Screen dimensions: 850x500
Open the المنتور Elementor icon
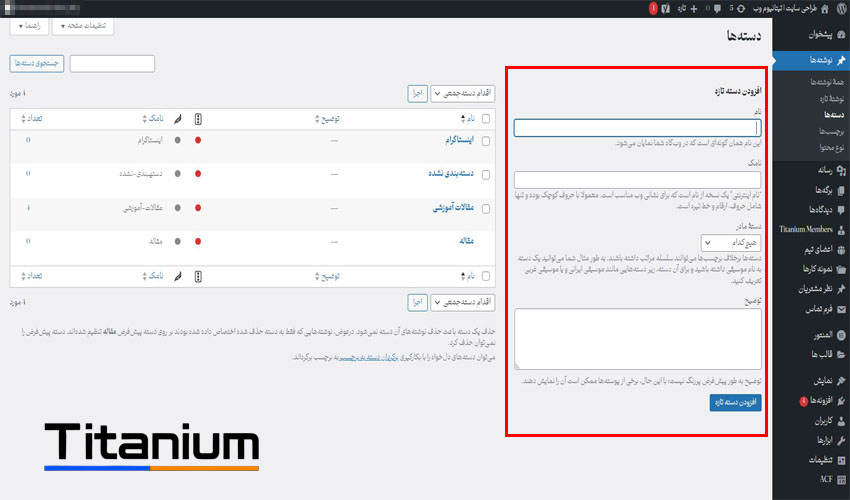[x=841, y=335]
